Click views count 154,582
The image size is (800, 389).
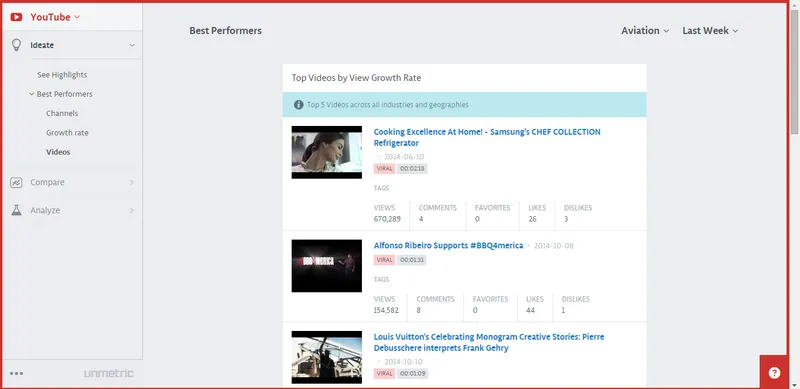tap(386, 310)
